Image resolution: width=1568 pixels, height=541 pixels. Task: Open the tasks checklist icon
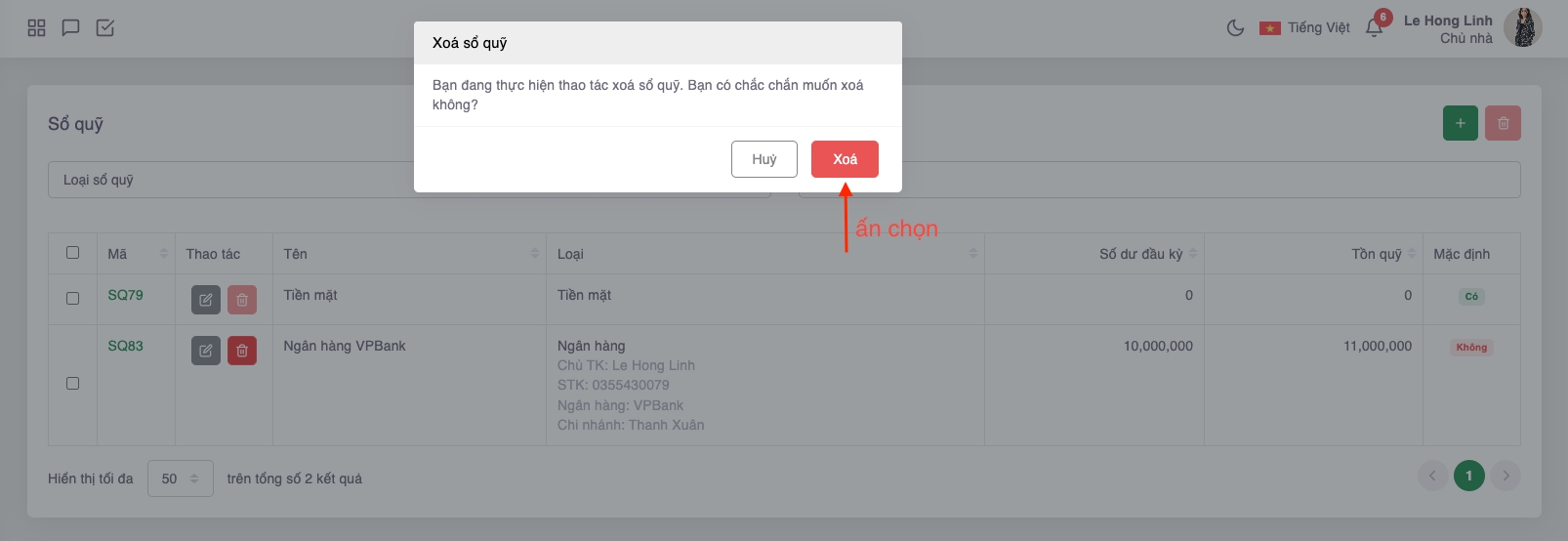(x=105, y=28)
